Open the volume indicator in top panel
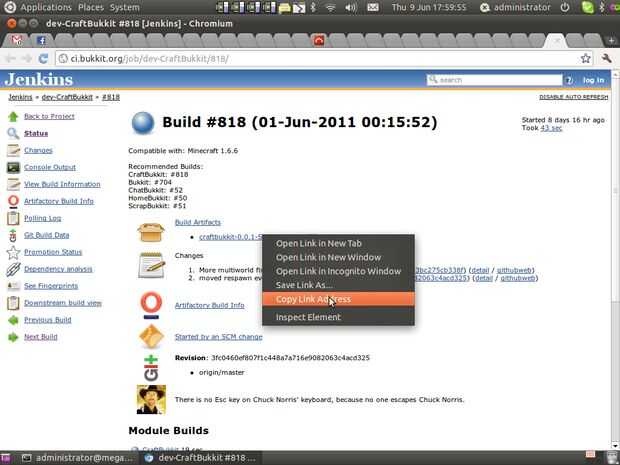Viewport: 620px width, 465px height. [x=350, y=7]
